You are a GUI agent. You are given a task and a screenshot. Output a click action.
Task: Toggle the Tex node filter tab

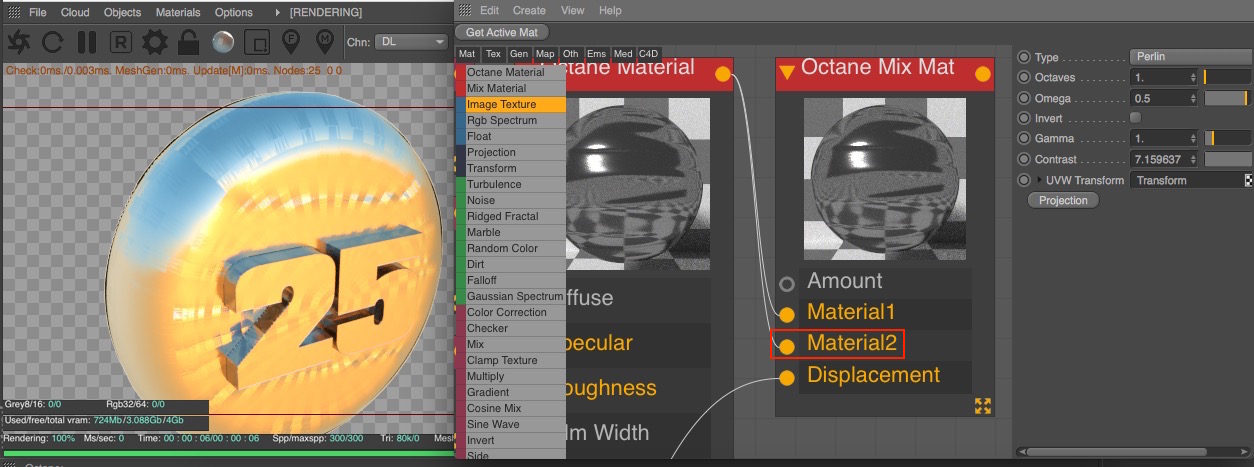[x=493, y=54]
